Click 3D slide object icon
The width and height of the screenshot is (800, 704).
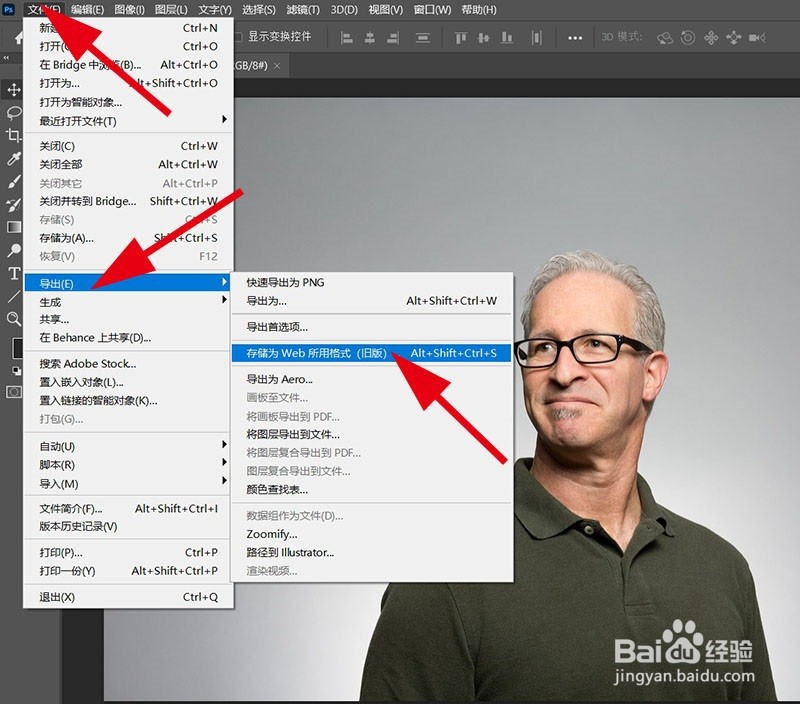[x=734, y=38]
